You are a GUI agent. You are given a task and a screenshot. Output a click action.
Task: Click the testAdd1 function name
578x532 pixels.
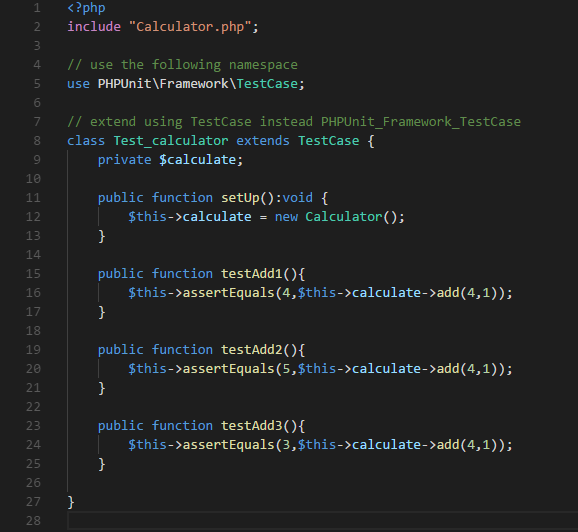(252, 274)
